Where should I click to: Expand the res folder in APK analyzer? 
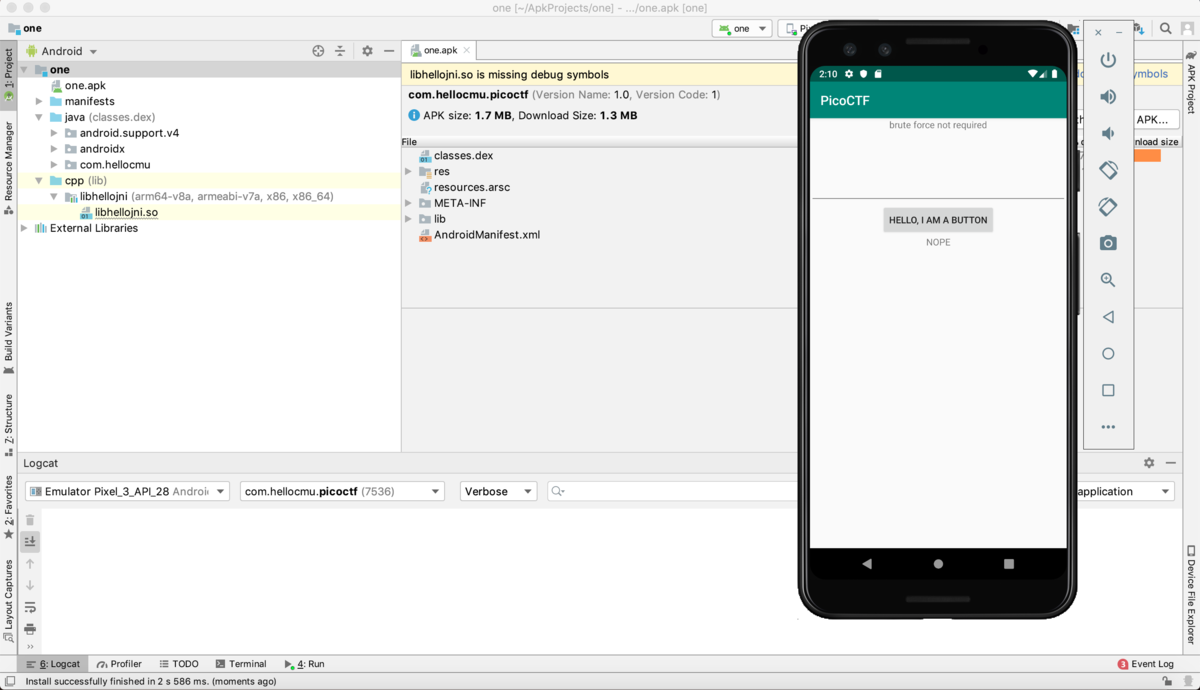(x=408, y=171)
